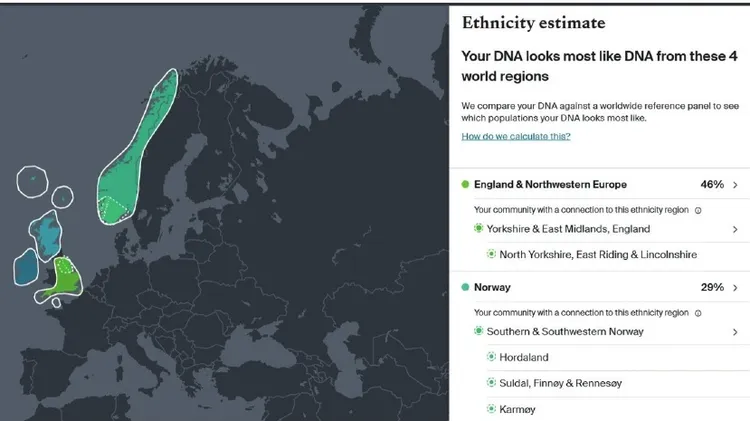
Task: Click the teal dot beside Norway
Action: tap(465, 287)
